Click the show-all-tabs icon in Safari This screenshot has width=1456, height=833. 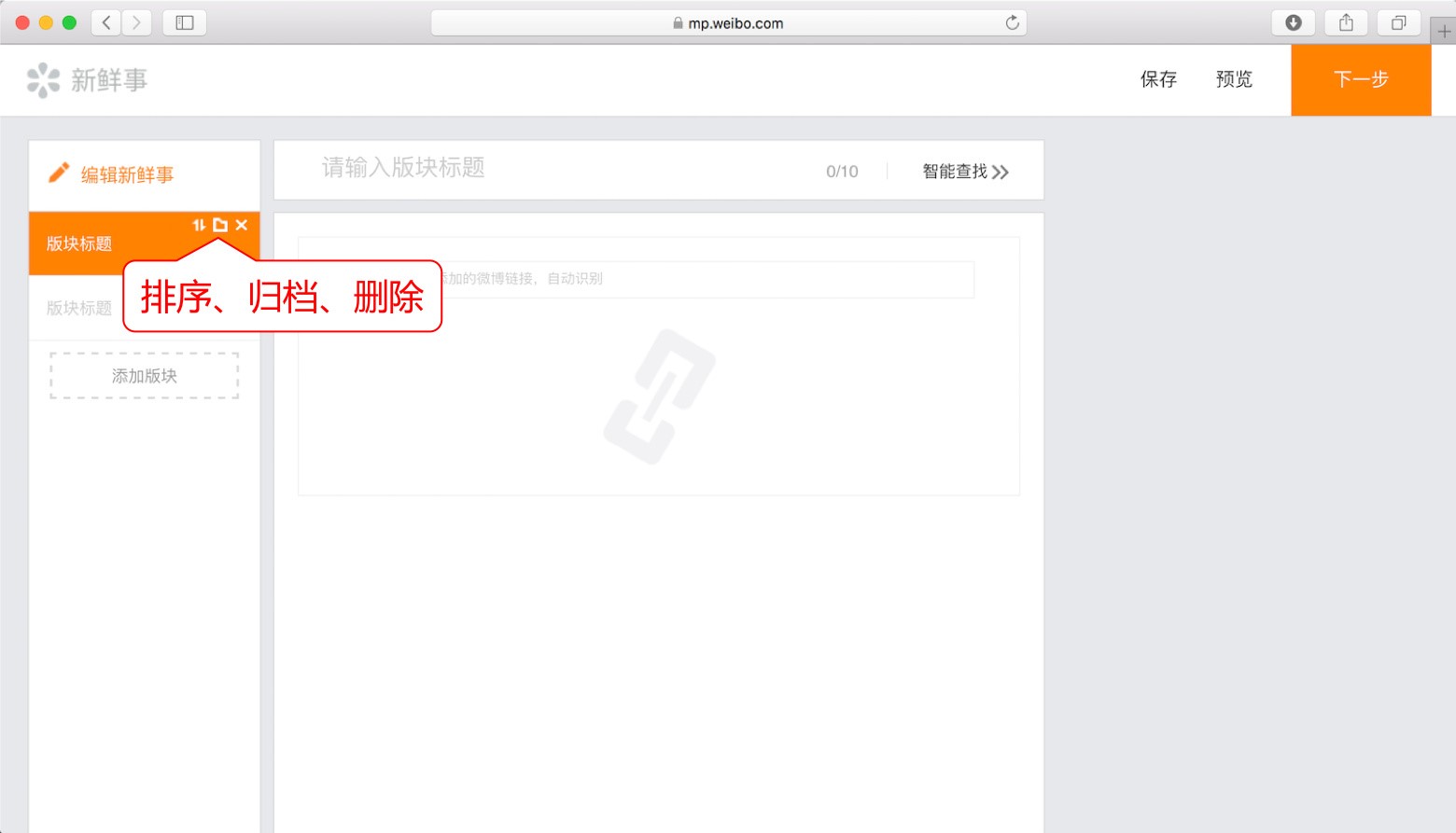pos(1397,21)
